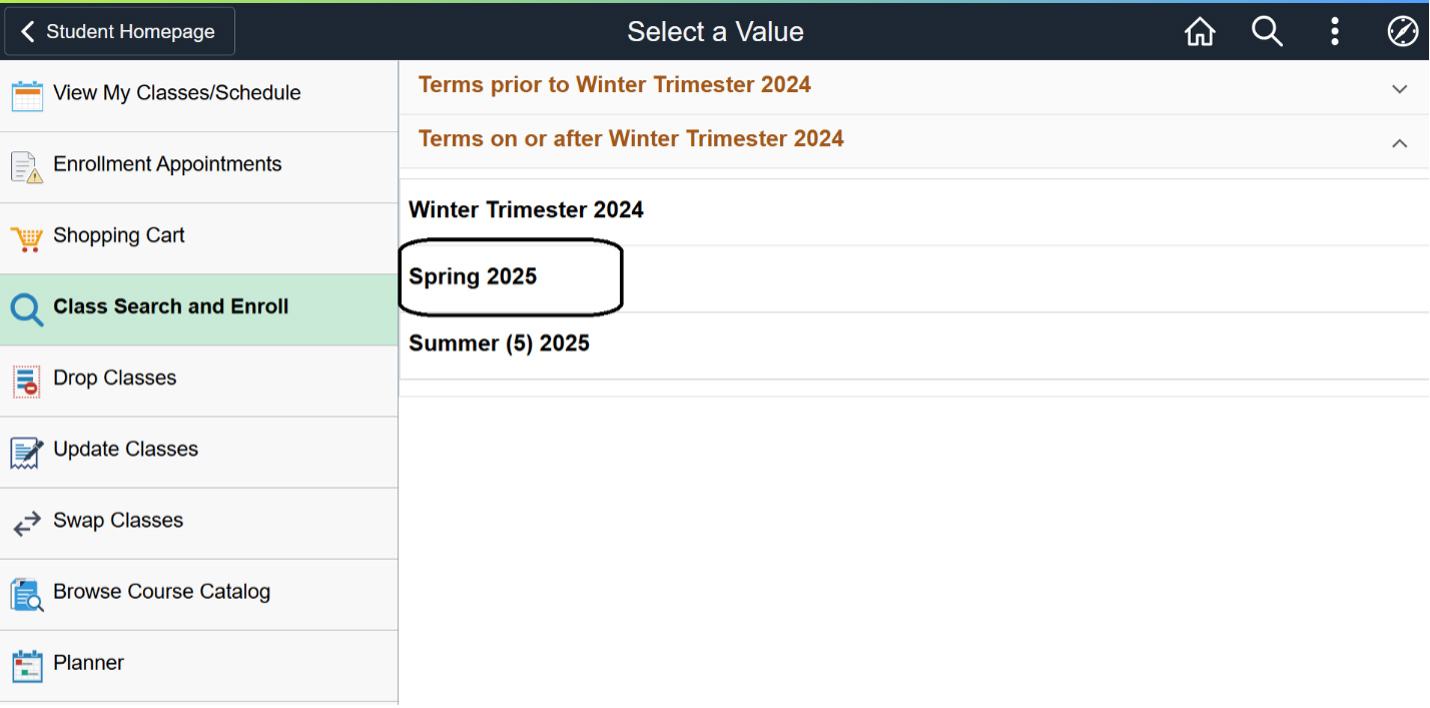Viewport: 1430px width, 708px height.
Task: Select Winter Trimester 2024 term
Action: click(x=526, y=210)
